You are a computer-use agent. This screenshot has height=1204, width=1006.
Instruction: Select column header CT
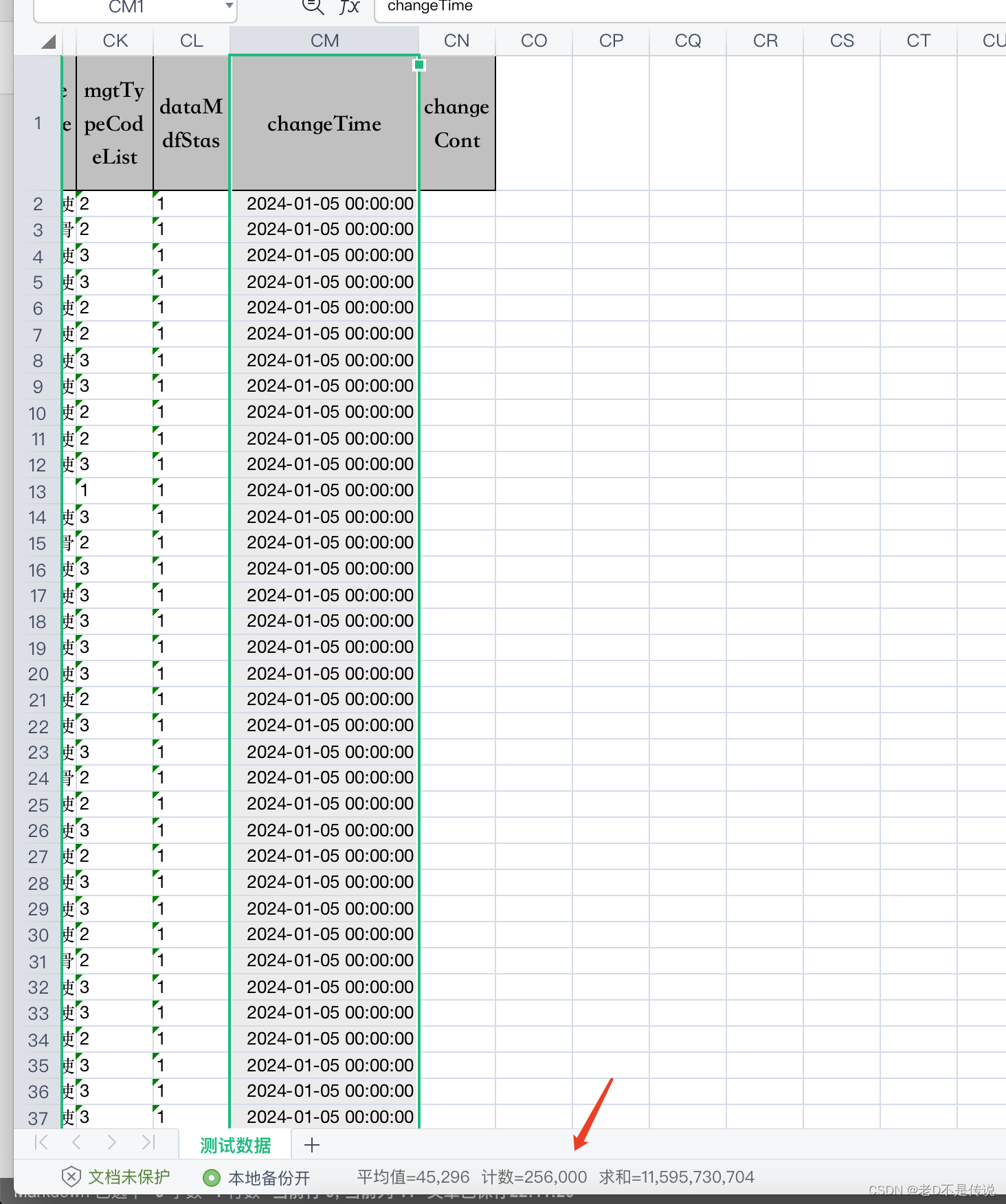coord(919,41)
